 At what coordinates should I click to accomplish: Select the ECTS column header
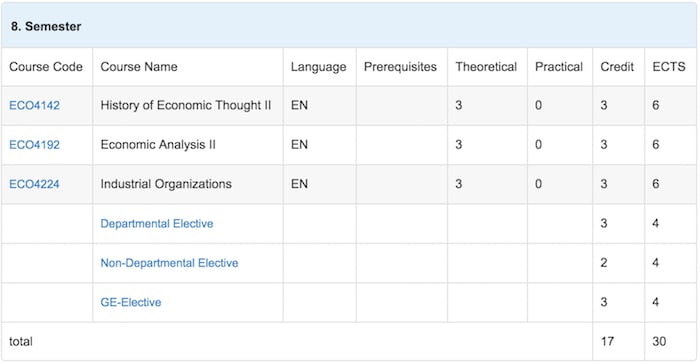click(x=669, y=67)
